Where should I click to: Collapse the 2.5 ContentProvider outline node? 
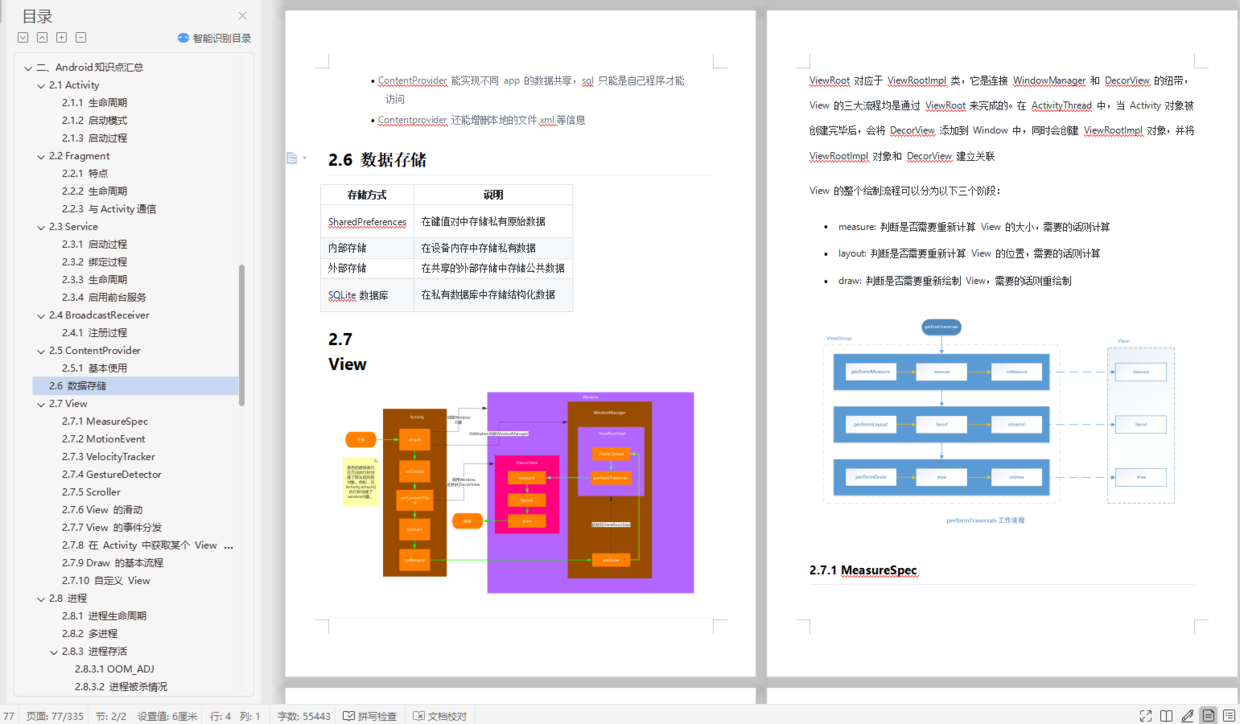click(x=42, y=351)
